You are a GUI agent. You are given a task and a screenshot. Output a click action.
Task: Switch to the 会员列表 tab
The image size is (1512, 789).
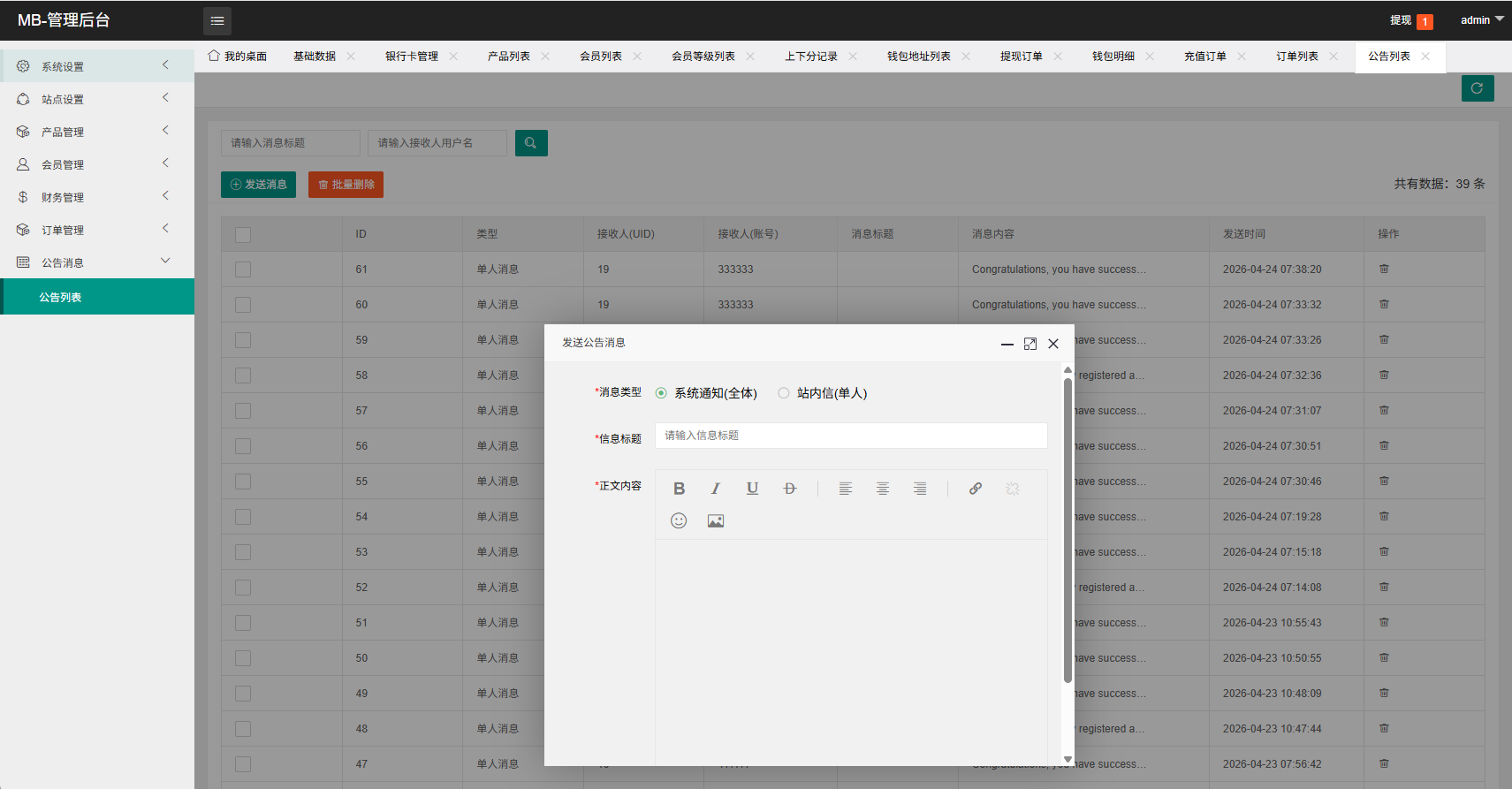click(x=601, y=57)
